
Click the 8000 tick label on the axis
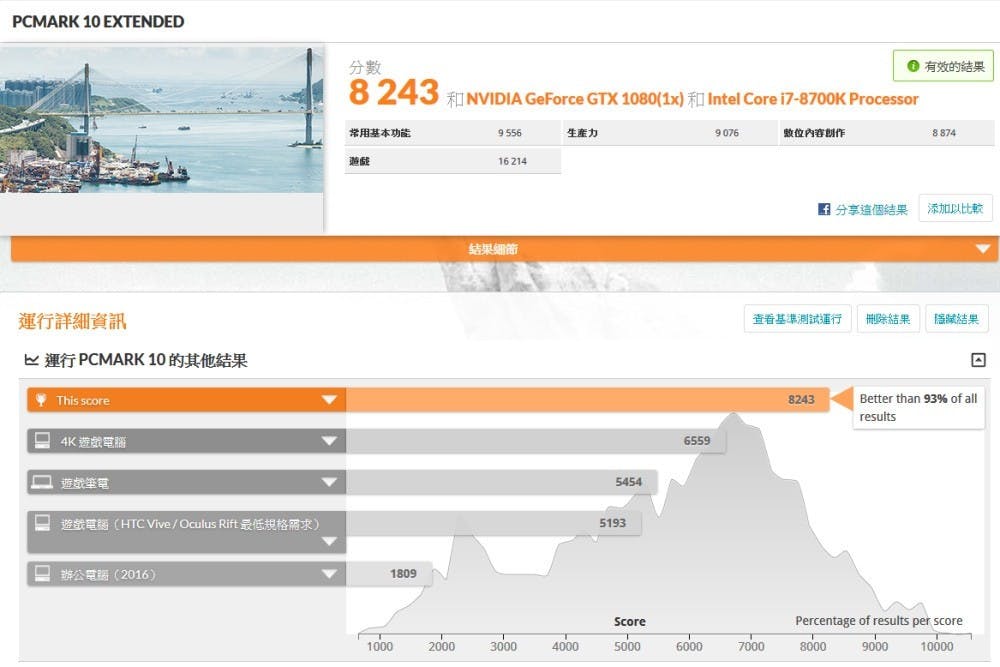[x=812, y=646]
